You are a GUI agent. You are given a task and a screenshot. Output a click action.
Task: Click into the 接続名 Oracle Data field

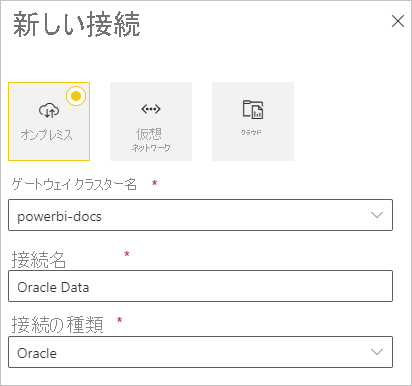tap(200, 286)
